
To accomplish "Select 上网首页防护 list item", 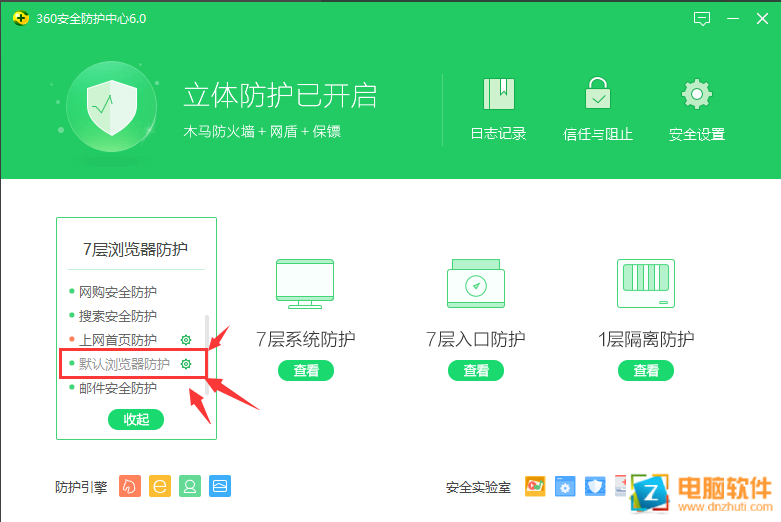I will pyautogui.click(x=118, y=340).
